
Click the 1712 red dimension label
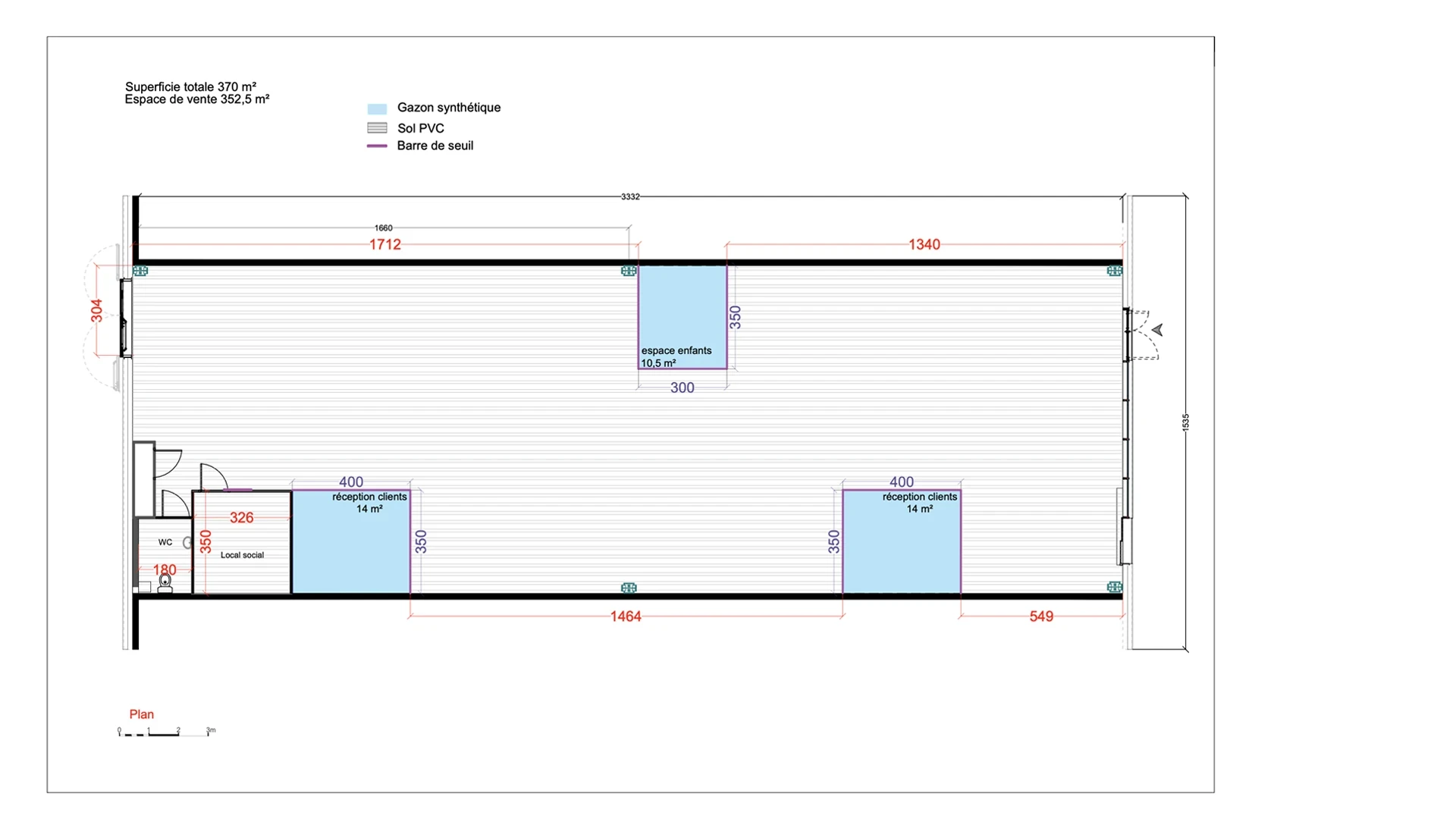click(385, 244)
